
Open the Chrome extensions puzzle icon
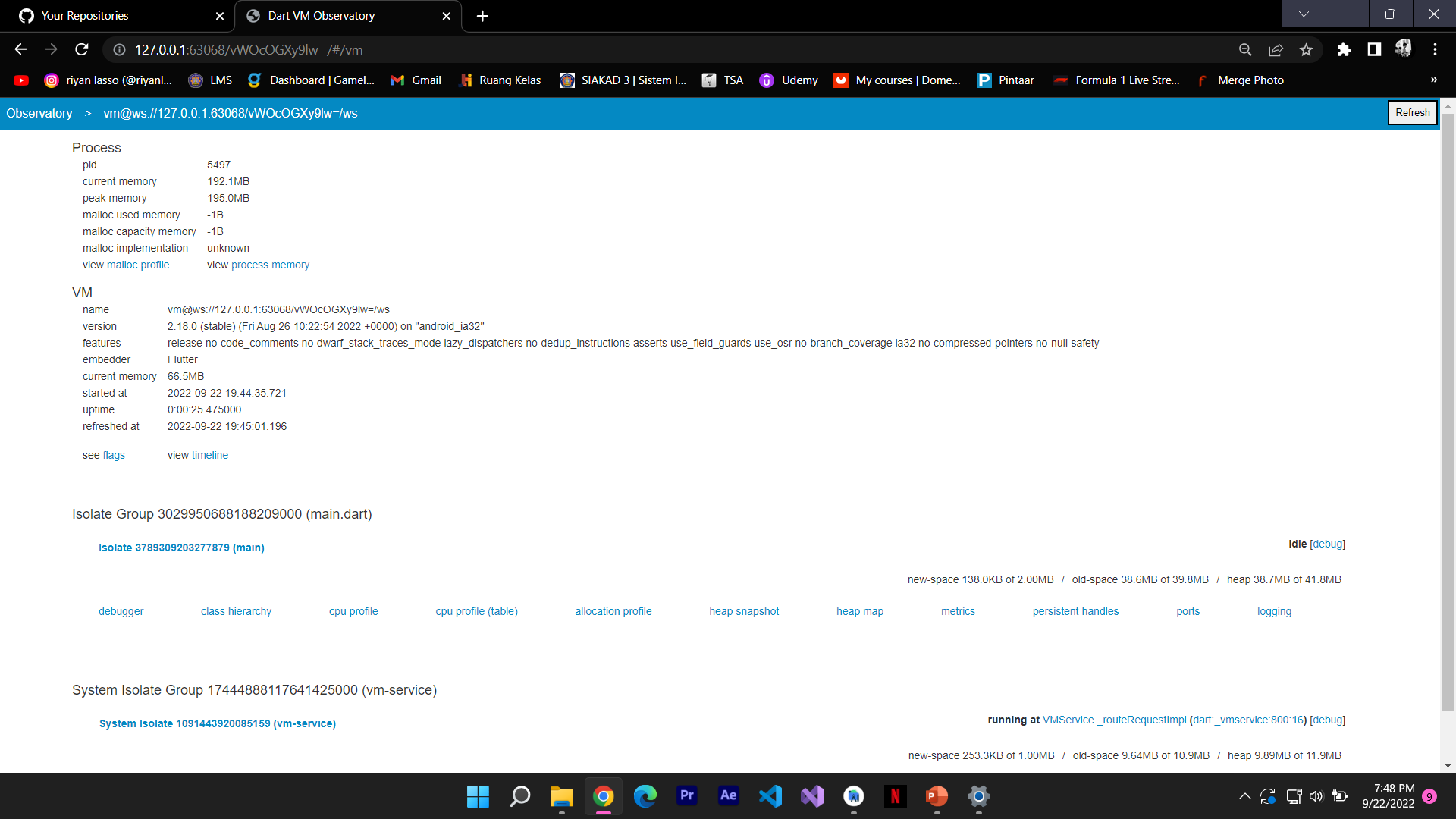1344,49
